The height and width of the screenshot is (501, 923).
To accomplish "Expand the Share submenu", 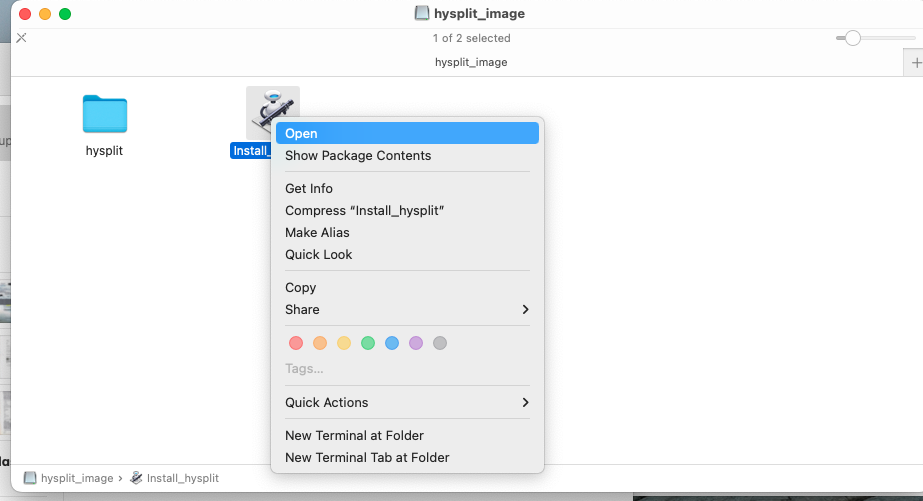I will pyautogui.click(x=407, y=310).
